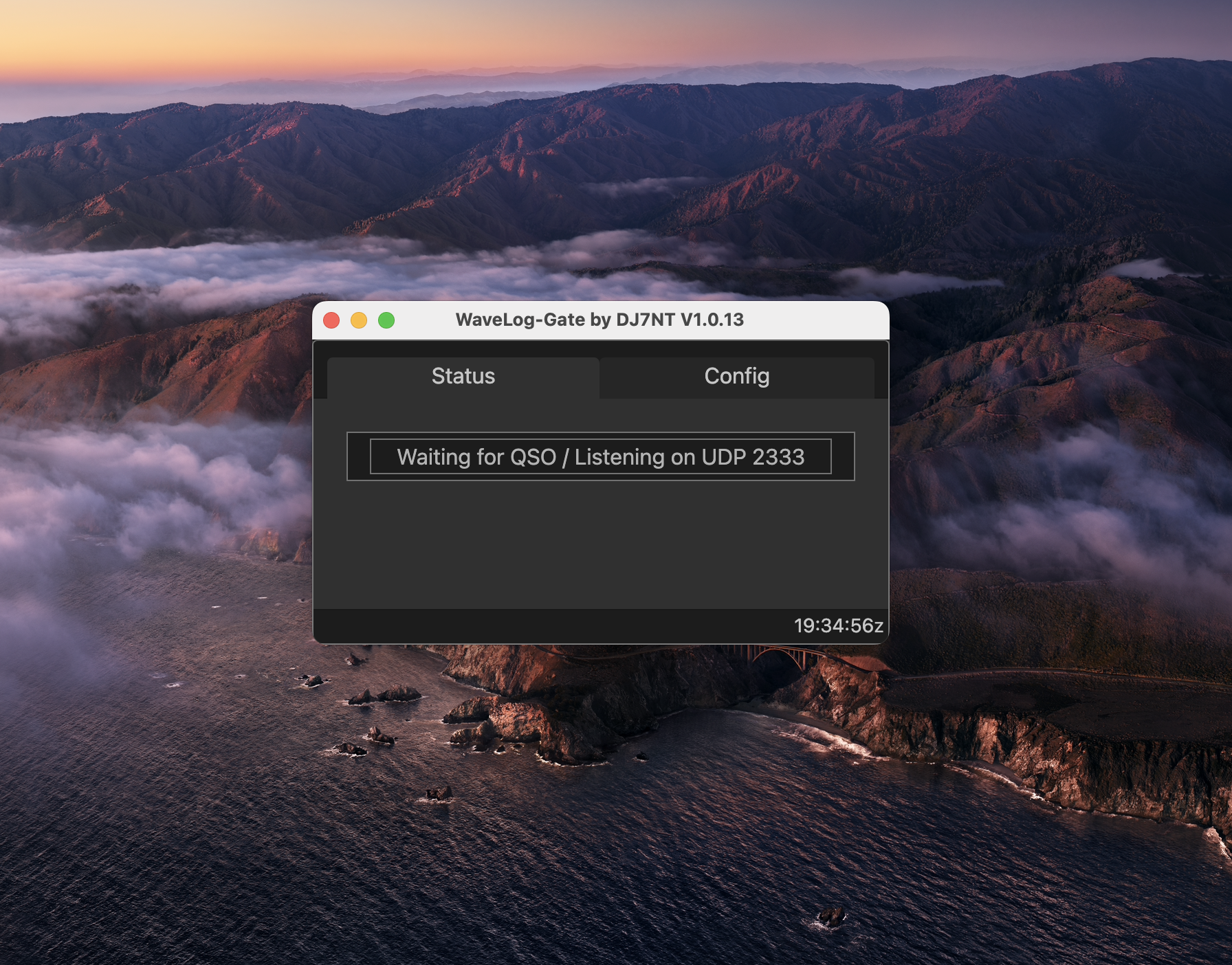The height and width of the screenshot is (965, 1232).
Task: Select the Status tab
Action: pos(463,377)
